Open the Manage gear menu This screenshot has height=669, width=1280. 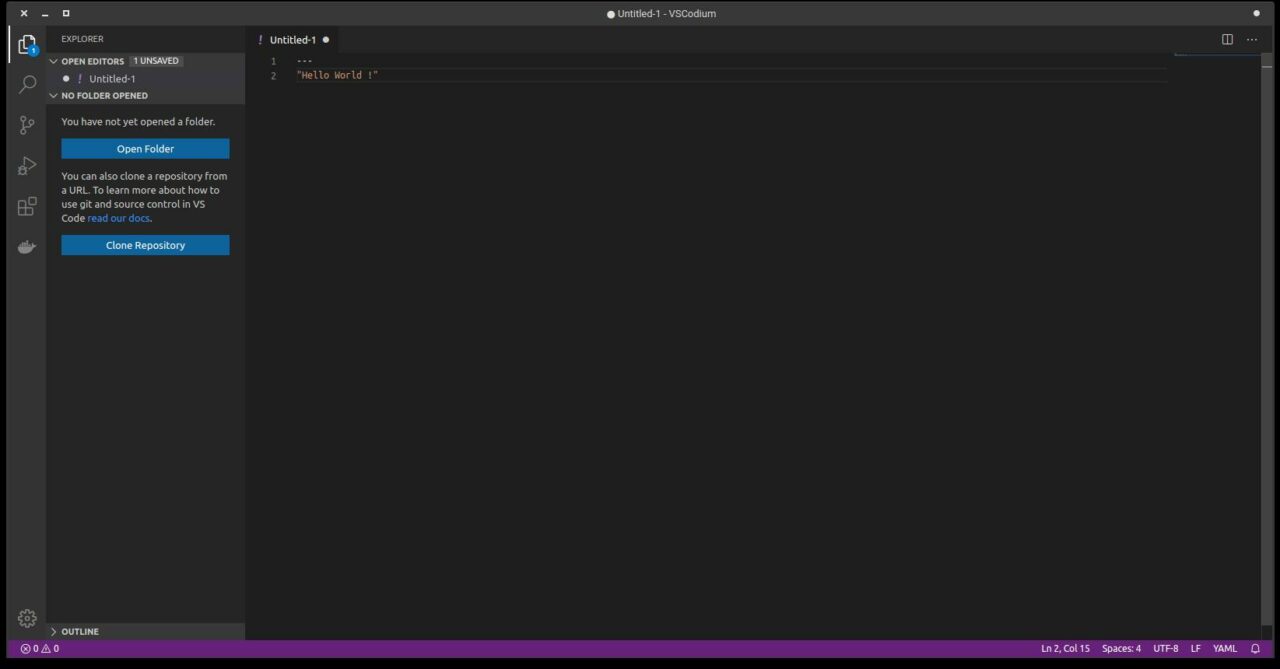click(27, 618)
